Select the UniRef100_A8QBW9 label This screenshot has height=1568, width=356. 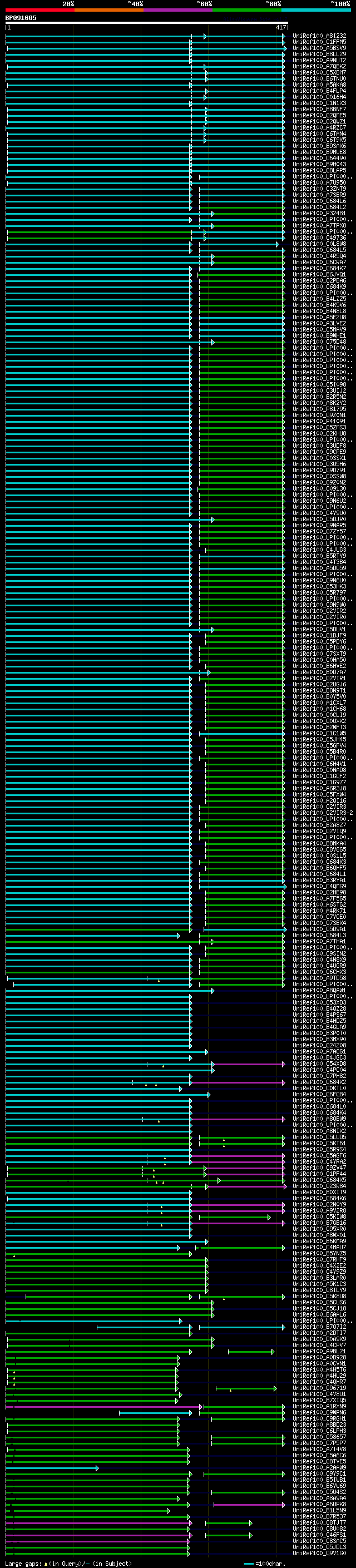319,1119
